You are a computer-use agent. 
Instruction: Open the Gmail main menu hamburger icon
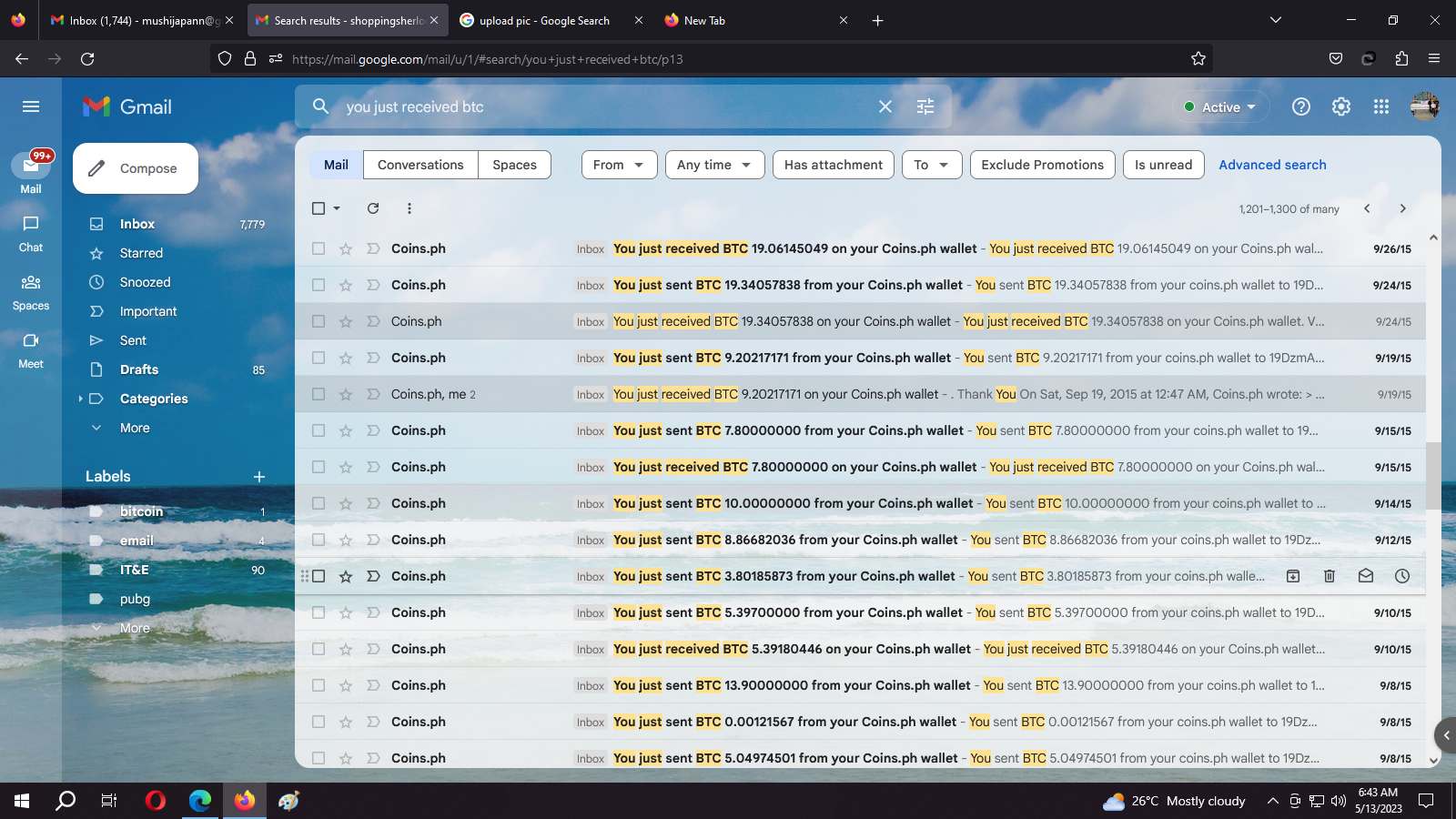tap(31, 106)
